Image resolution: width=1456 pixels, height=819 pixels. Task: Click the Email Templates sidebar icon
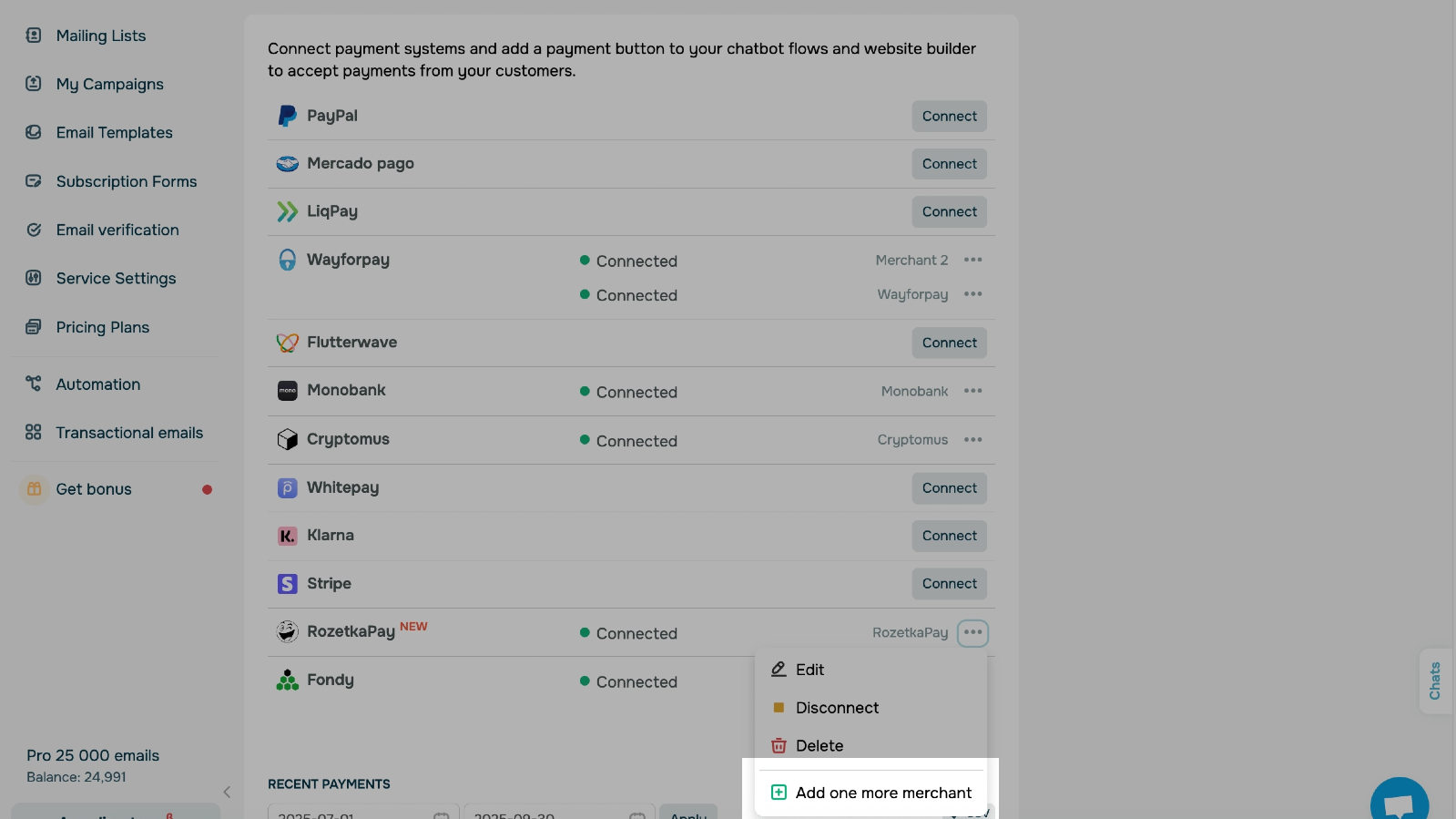[x=34, y=132]
